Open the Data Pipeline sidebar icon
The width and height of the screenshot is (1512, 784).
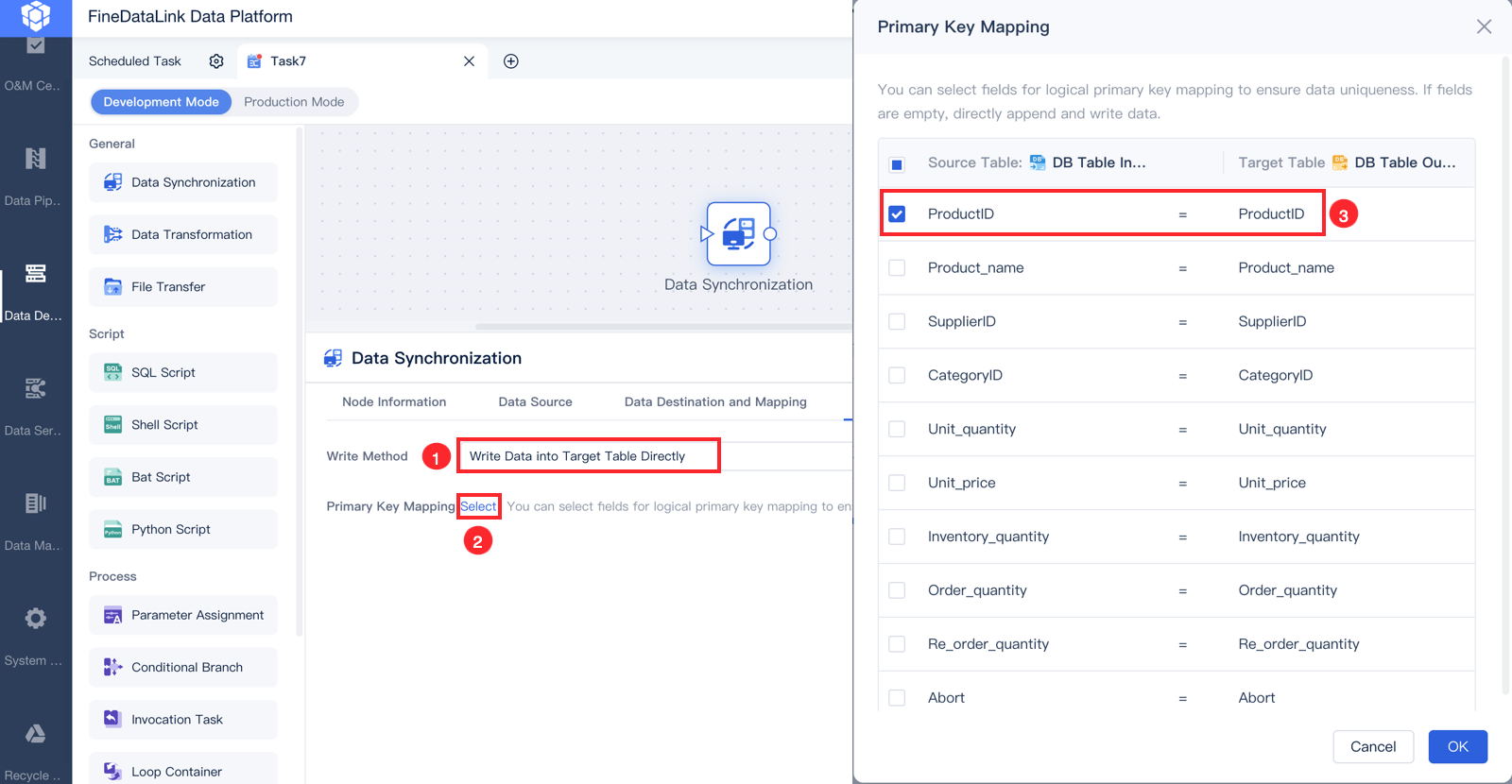(36, 159)
